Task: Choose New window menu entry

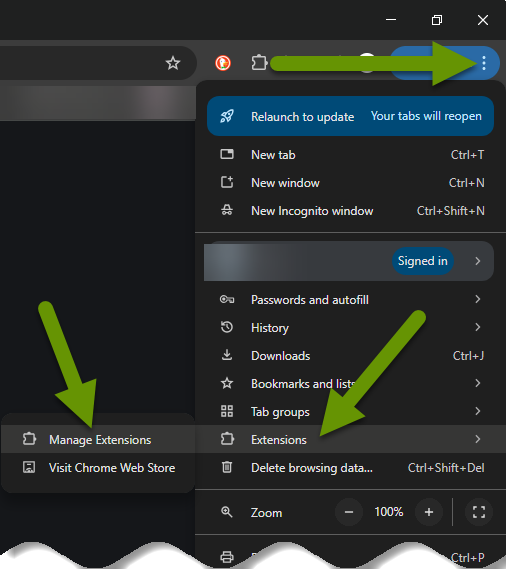Action: pos(350,183)
